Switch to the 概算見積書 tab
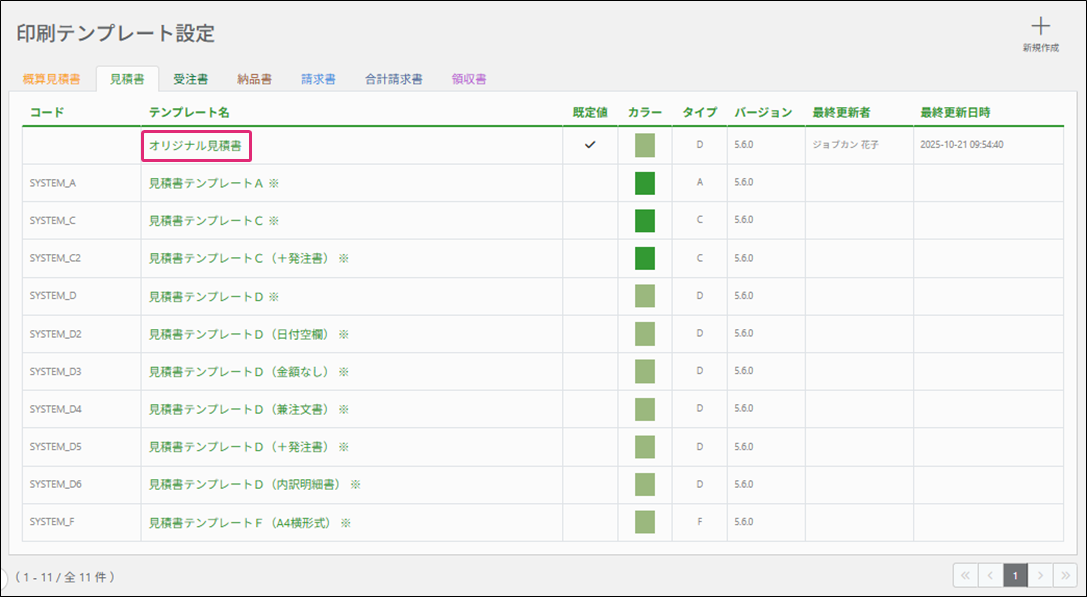The width and height of the screenshot is (1087, 597). tap(51, 79)
